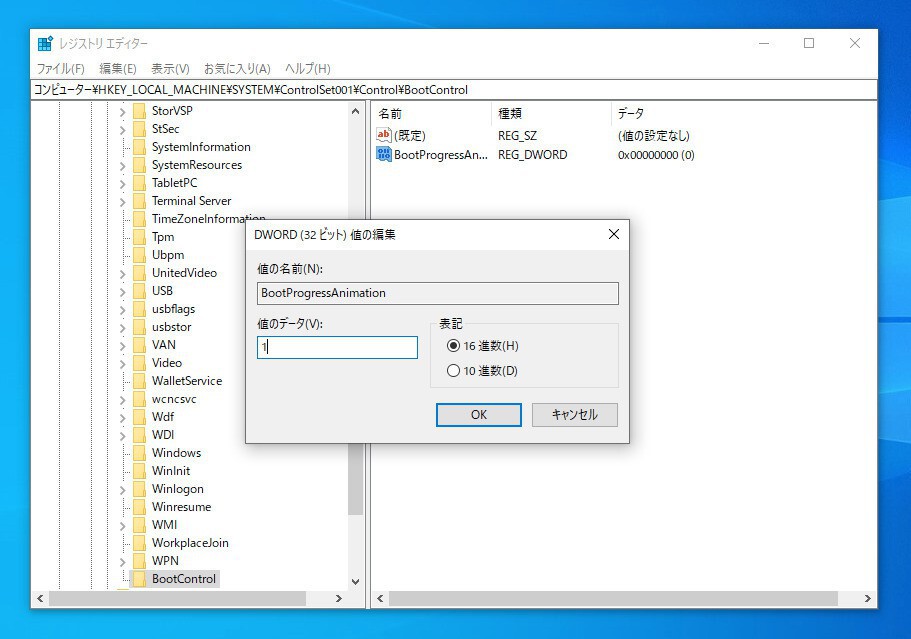The height and width of the screenshot is (639, 911).
Task: Click the (値の設定なし) data cell
Action: (654, 135)
